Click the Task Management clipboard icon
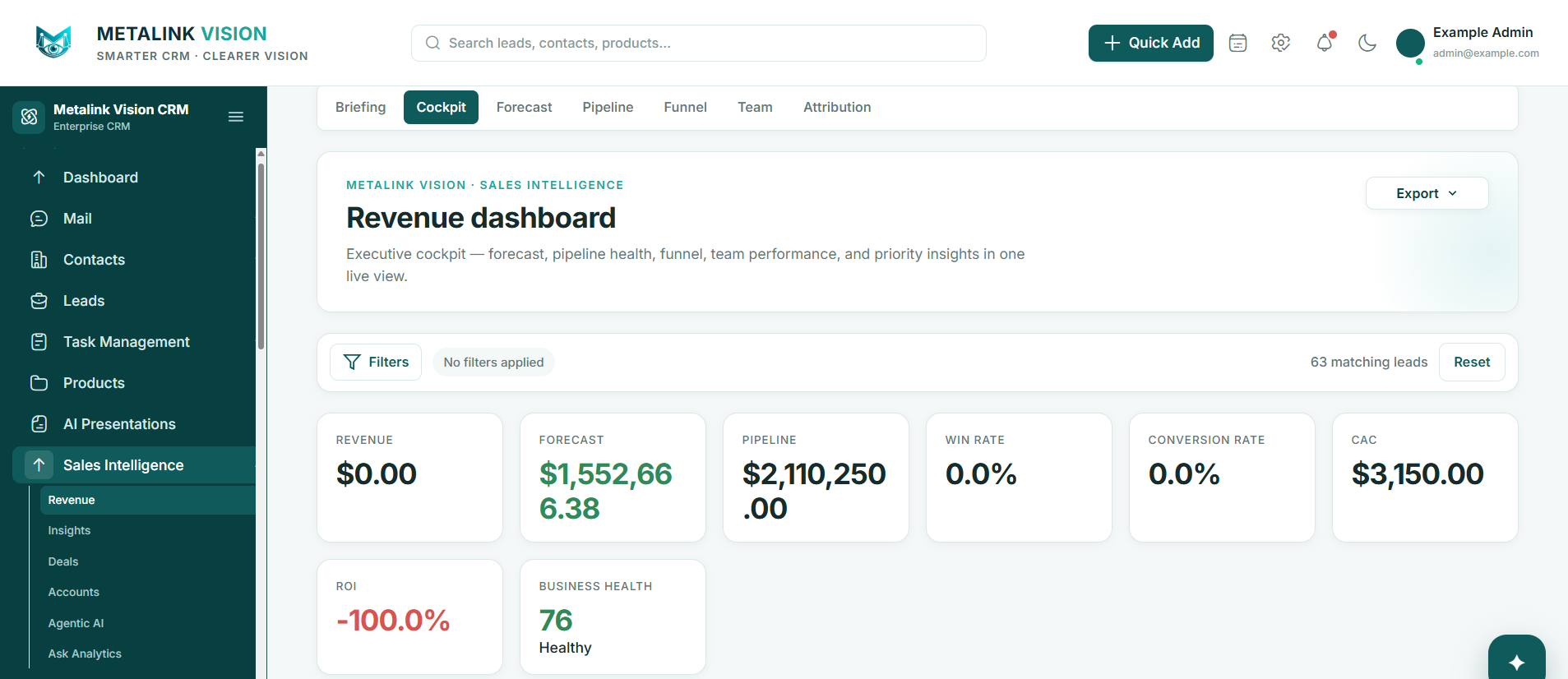Screen dimensions: 1568x679 coord(39,342)
